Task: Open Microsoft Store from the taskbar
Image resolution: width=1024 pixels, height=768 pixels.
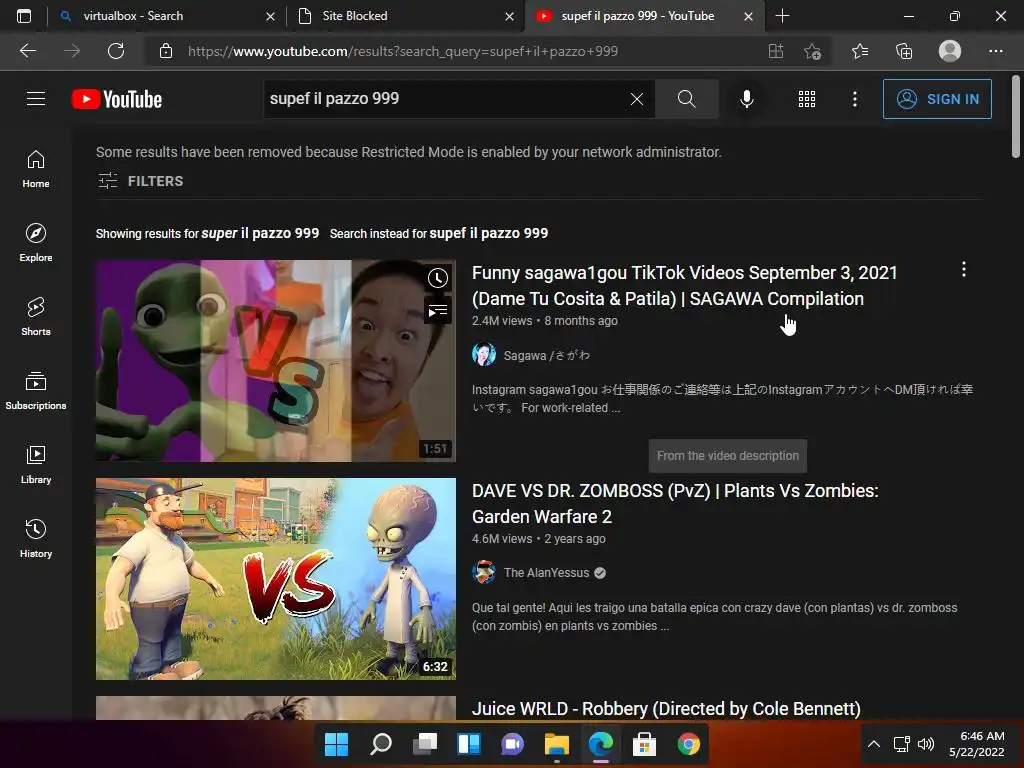Action: 644,744
